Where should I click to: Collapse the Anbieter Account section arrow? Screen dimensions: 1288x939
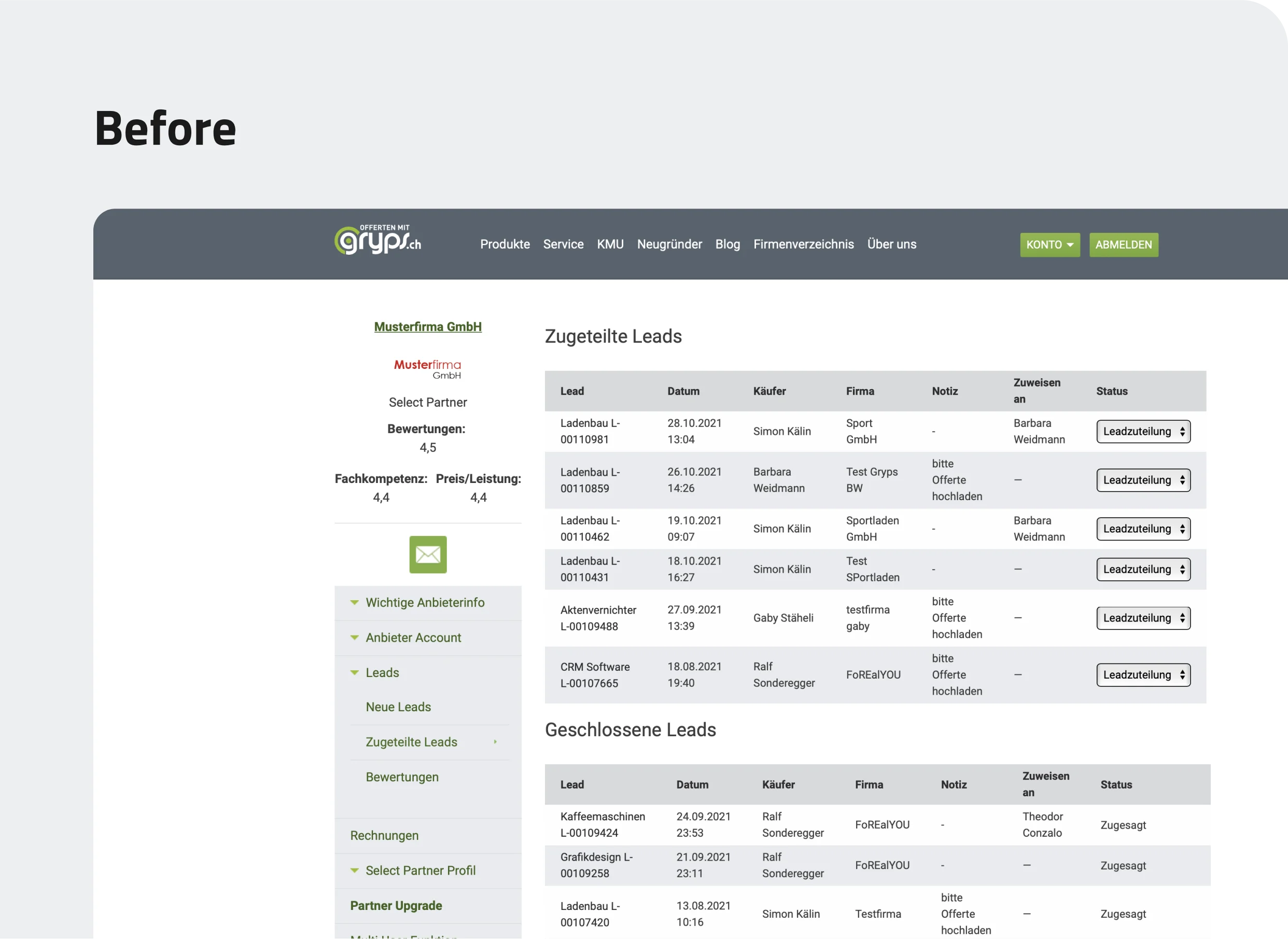355,638
